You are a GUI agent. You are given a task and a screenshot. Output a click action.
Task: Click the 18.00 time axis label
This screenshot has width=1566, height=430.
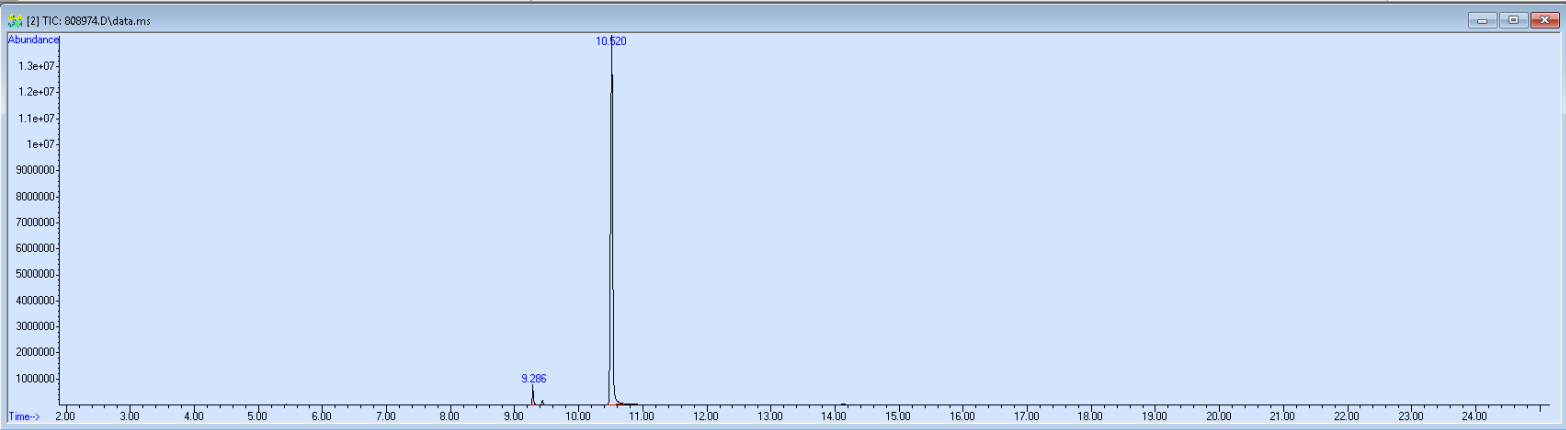click(1090, 415)
